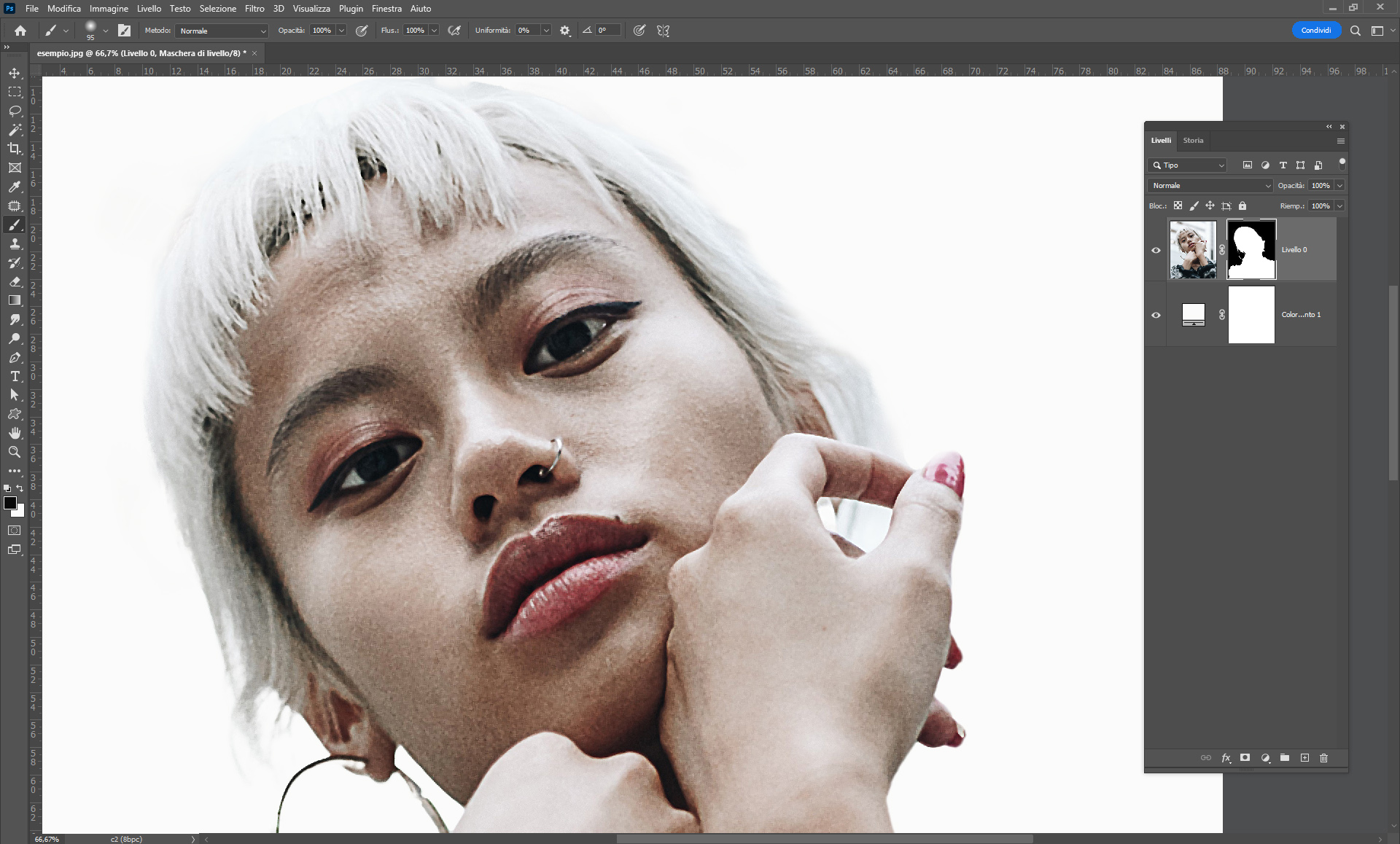Select the Zoom tool
The image size is (1400, 844).
[x=15, y=452]
